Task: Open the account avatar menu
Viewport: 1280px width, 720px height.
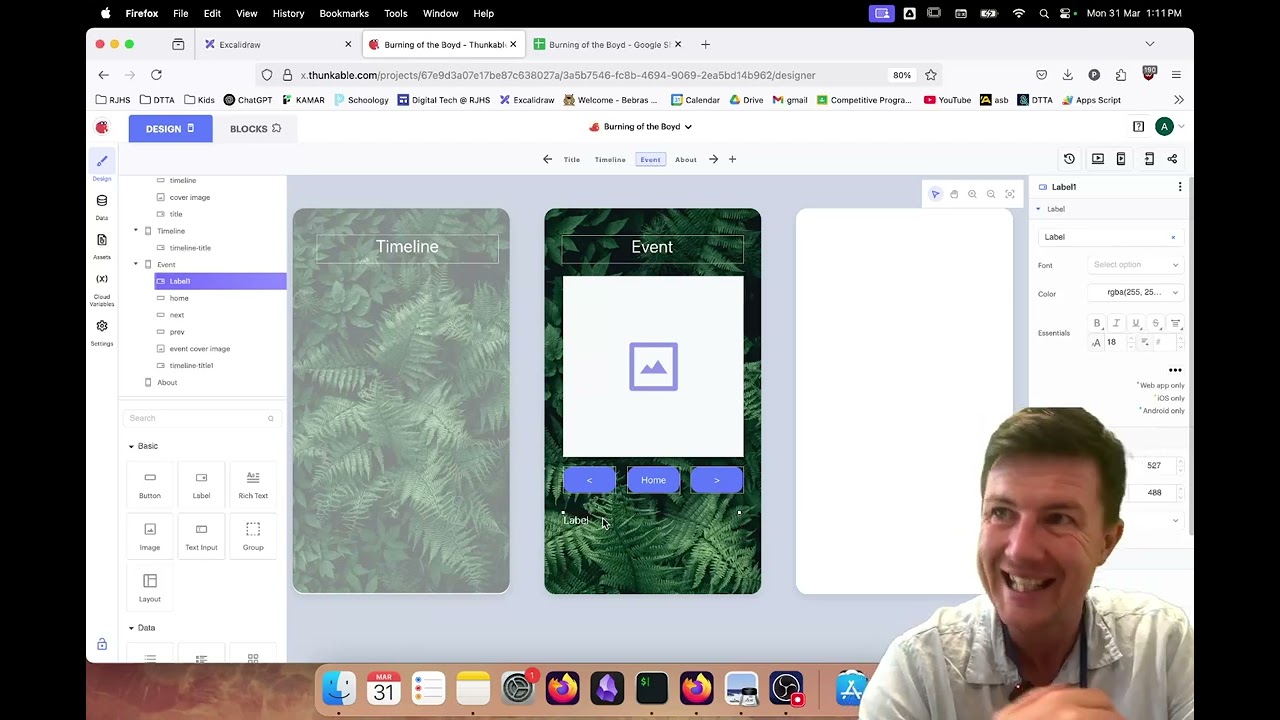Action: click(1164, 127)
